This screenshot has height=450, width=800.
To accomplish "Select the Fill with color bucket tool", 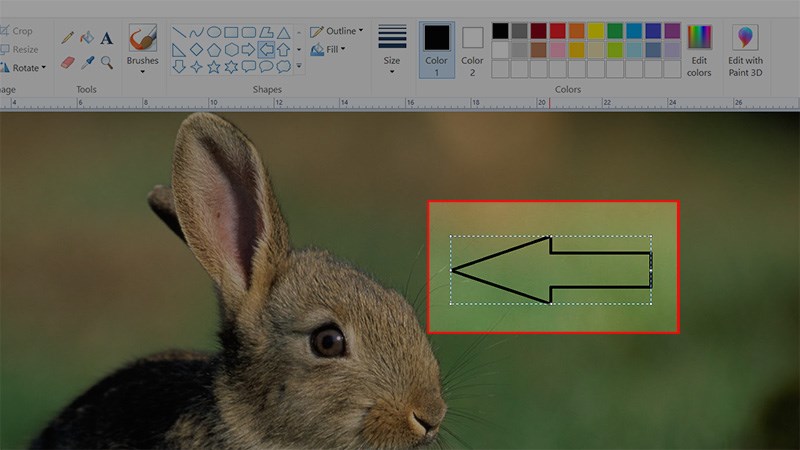I will [87, 37].
